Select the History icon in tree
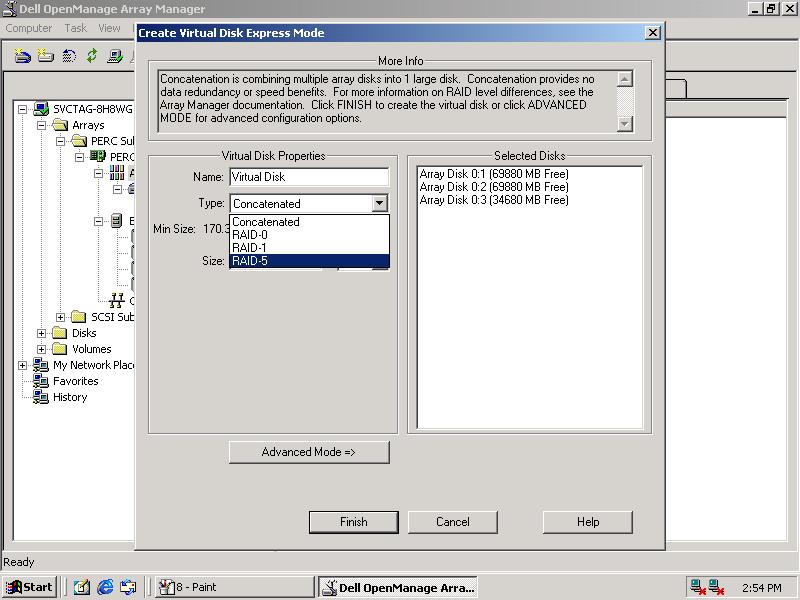The width and height of the screenshot is (800, 600). [41, 397]
